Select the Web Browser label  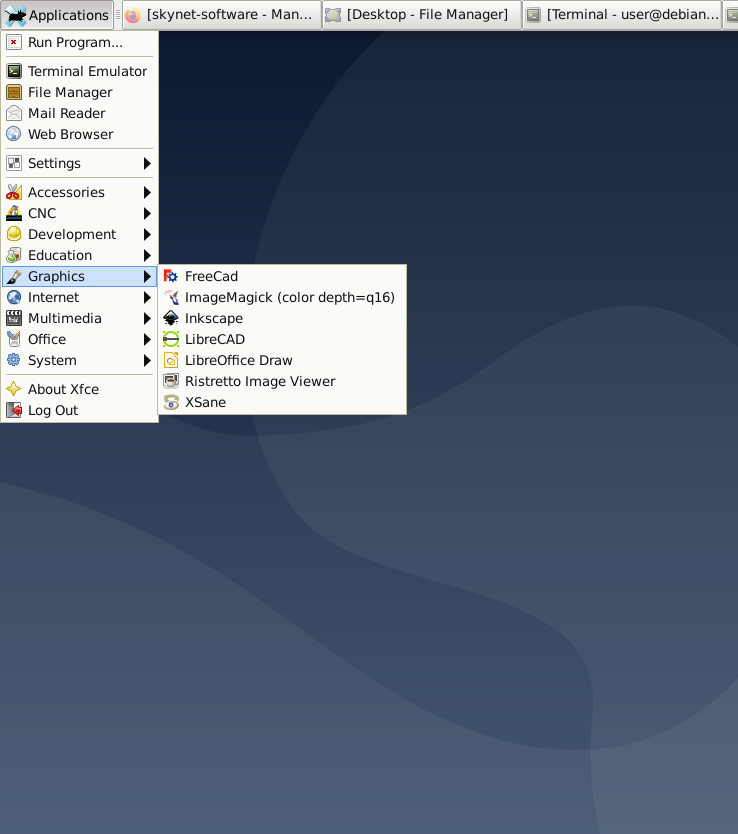(71, 134)
